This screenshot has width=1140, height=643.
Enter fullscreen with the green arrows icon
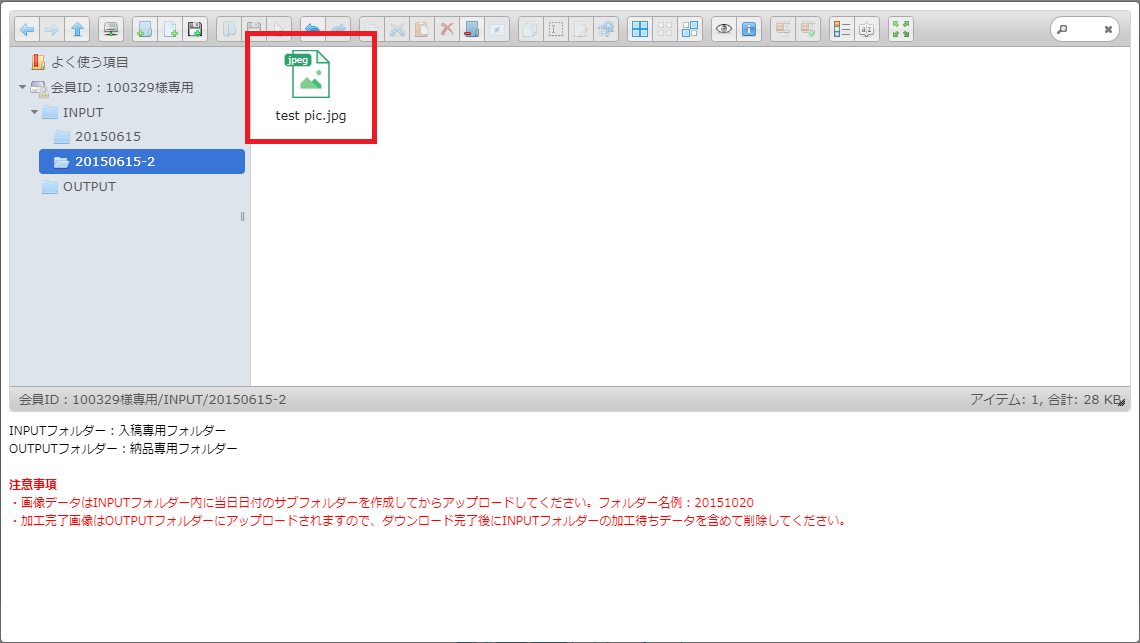[x=901, y=29]
